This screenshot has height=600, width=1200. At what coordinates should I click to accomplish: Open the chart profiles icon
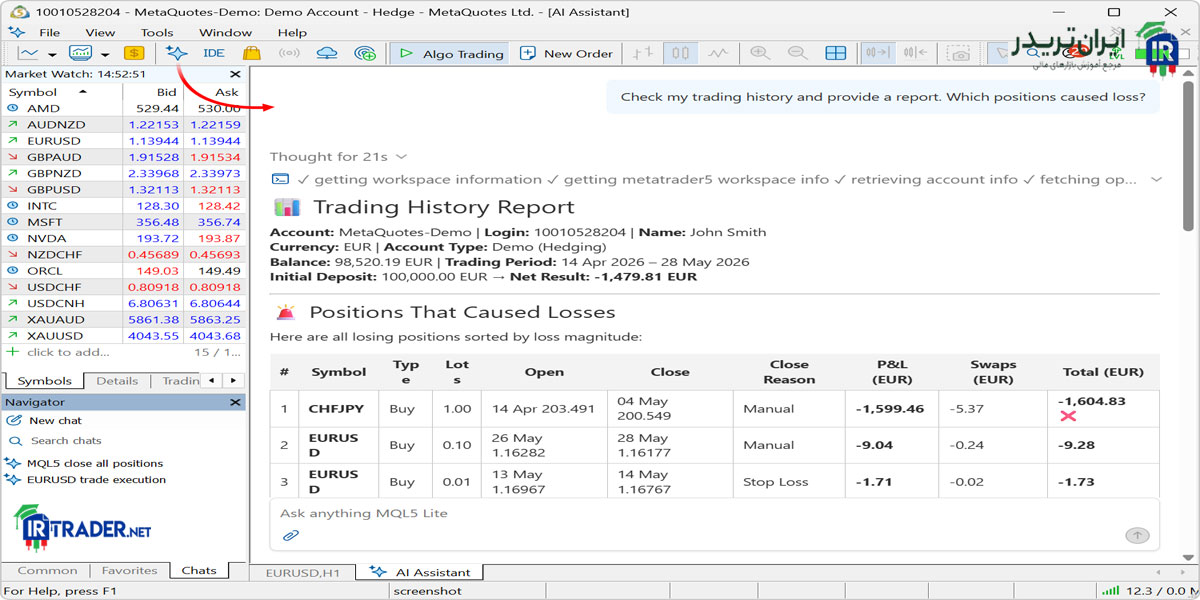(80, 53)
